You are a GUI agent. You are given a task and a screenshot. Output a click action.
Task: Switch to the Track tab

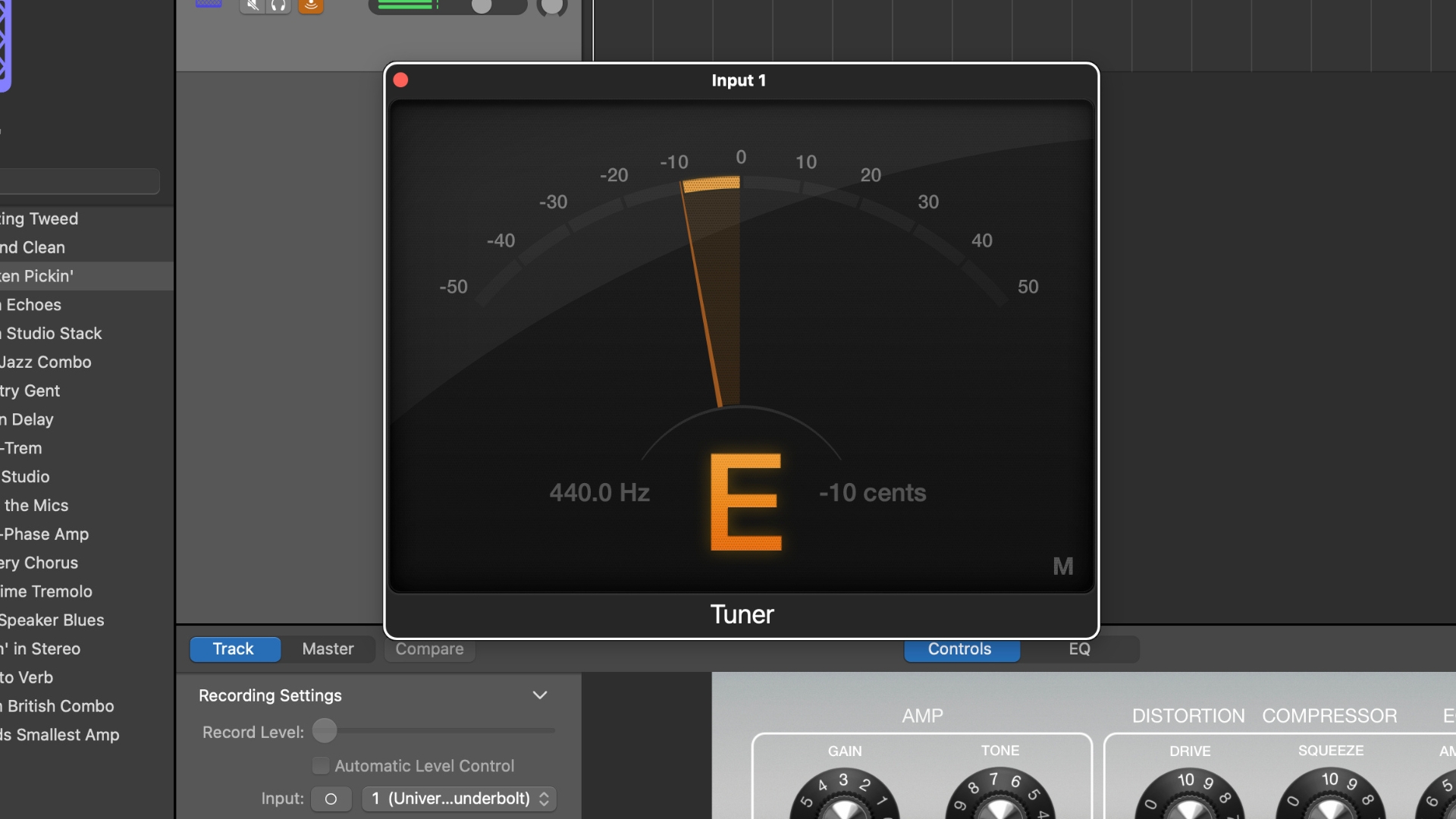pos(234,649)
